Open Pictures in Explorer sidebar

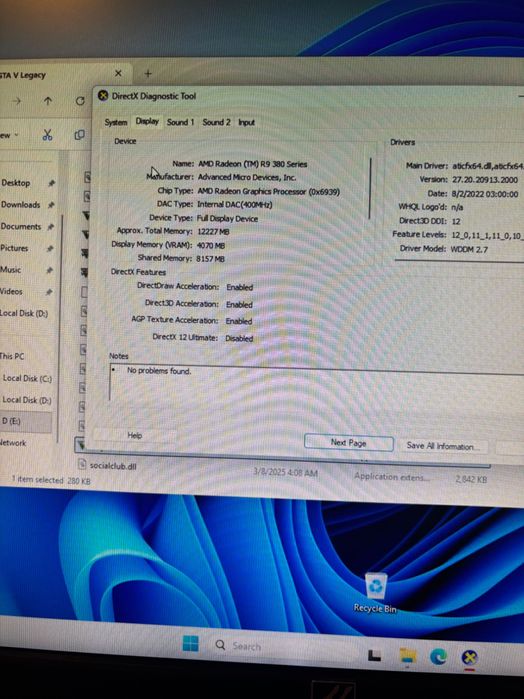[x=14, y=248]
